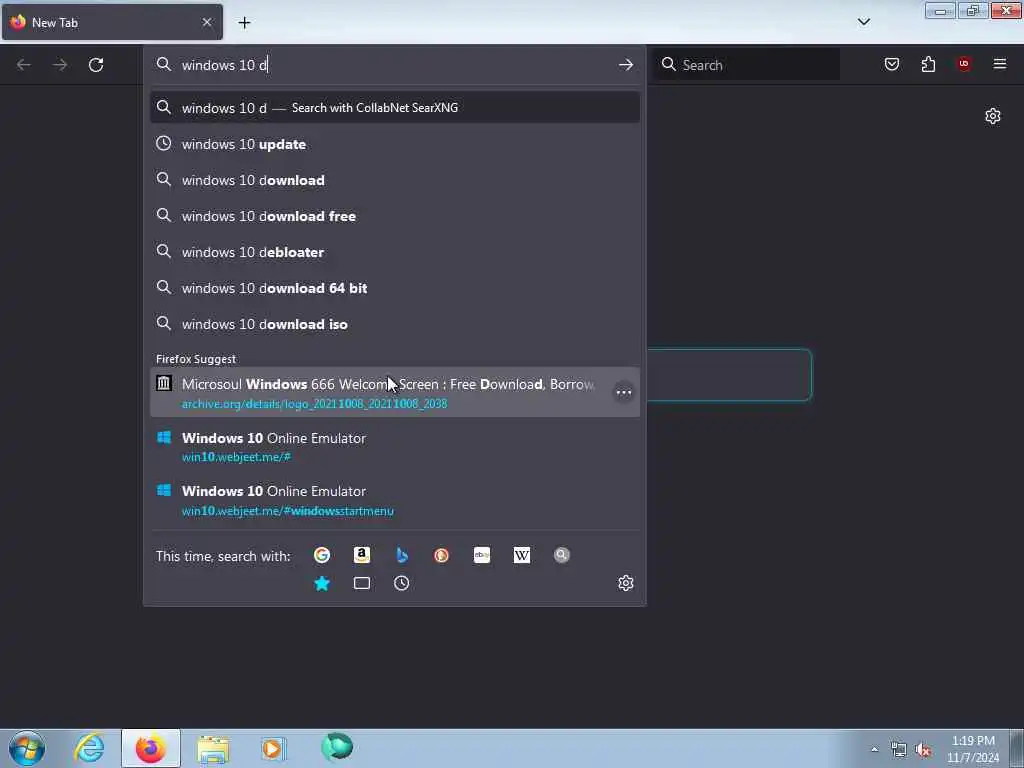
Task: Open new tab page customize gear
Action: pyautogui.click(x=993, y=116)
